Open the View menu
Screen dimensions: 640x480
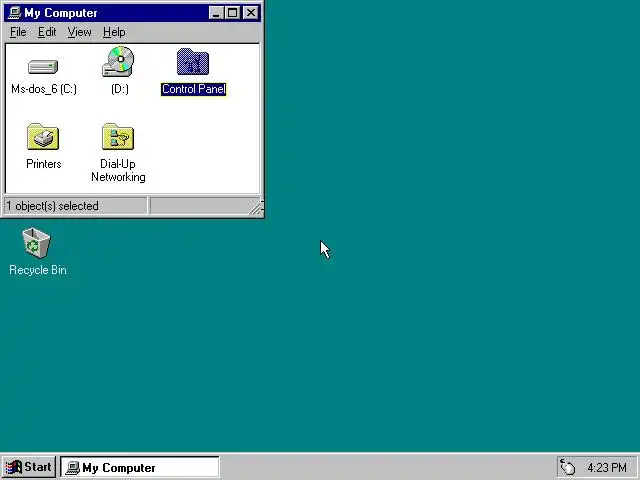(x=80, y=32)
